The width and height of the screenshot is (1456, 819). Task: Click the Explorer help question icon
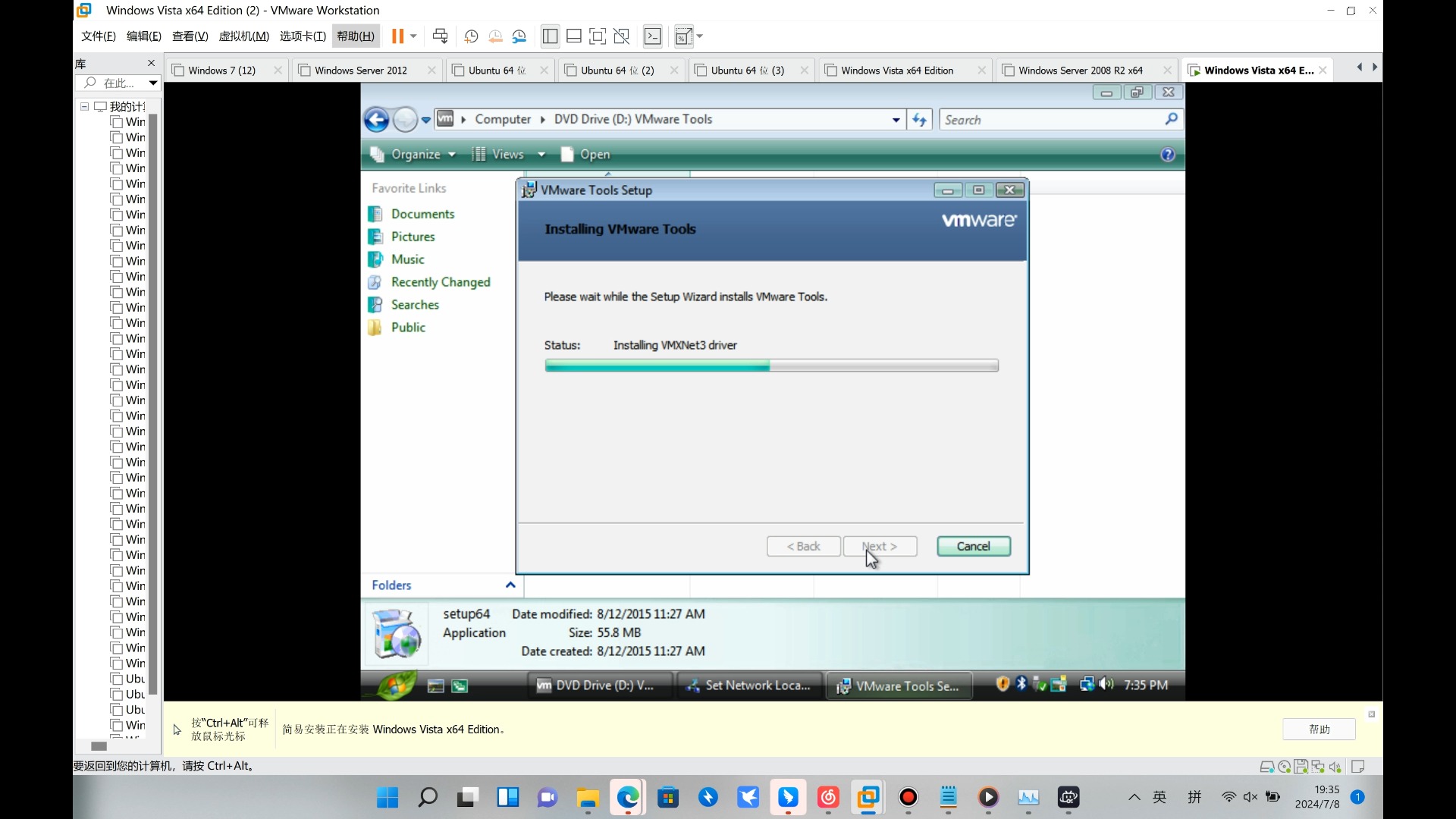tap(1168, 155)
